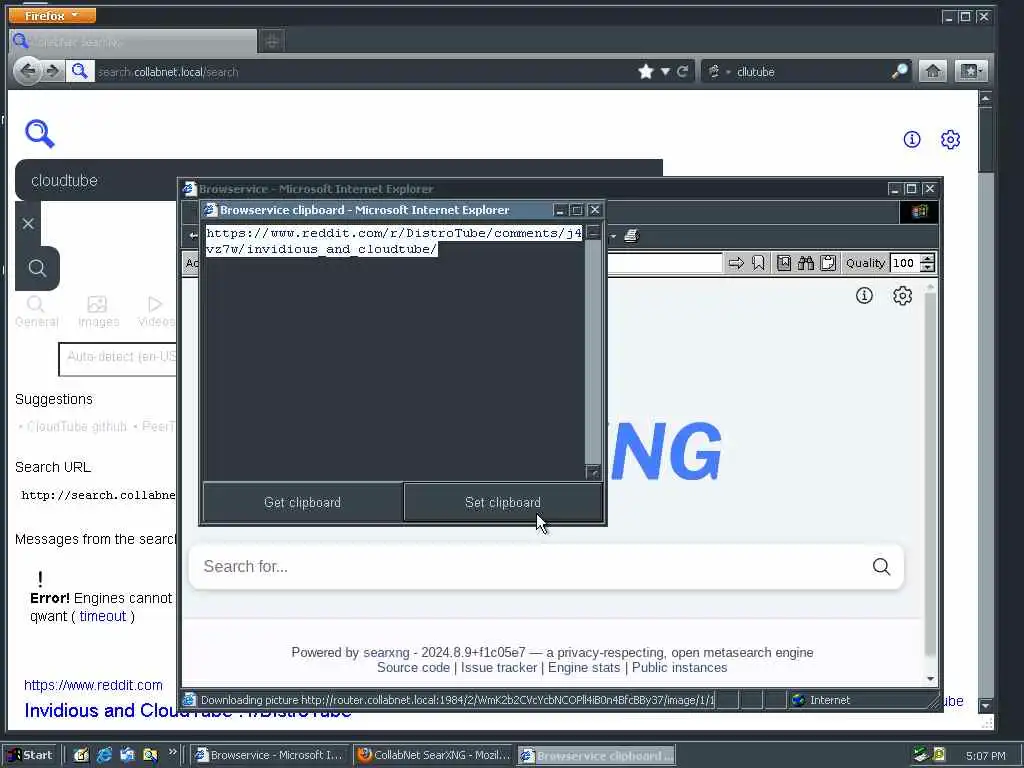Viewport: 1024px width, 768px height.
Task: Click the Go arrow icon in Browservice toolbar
Action: [x=736, y=263]
